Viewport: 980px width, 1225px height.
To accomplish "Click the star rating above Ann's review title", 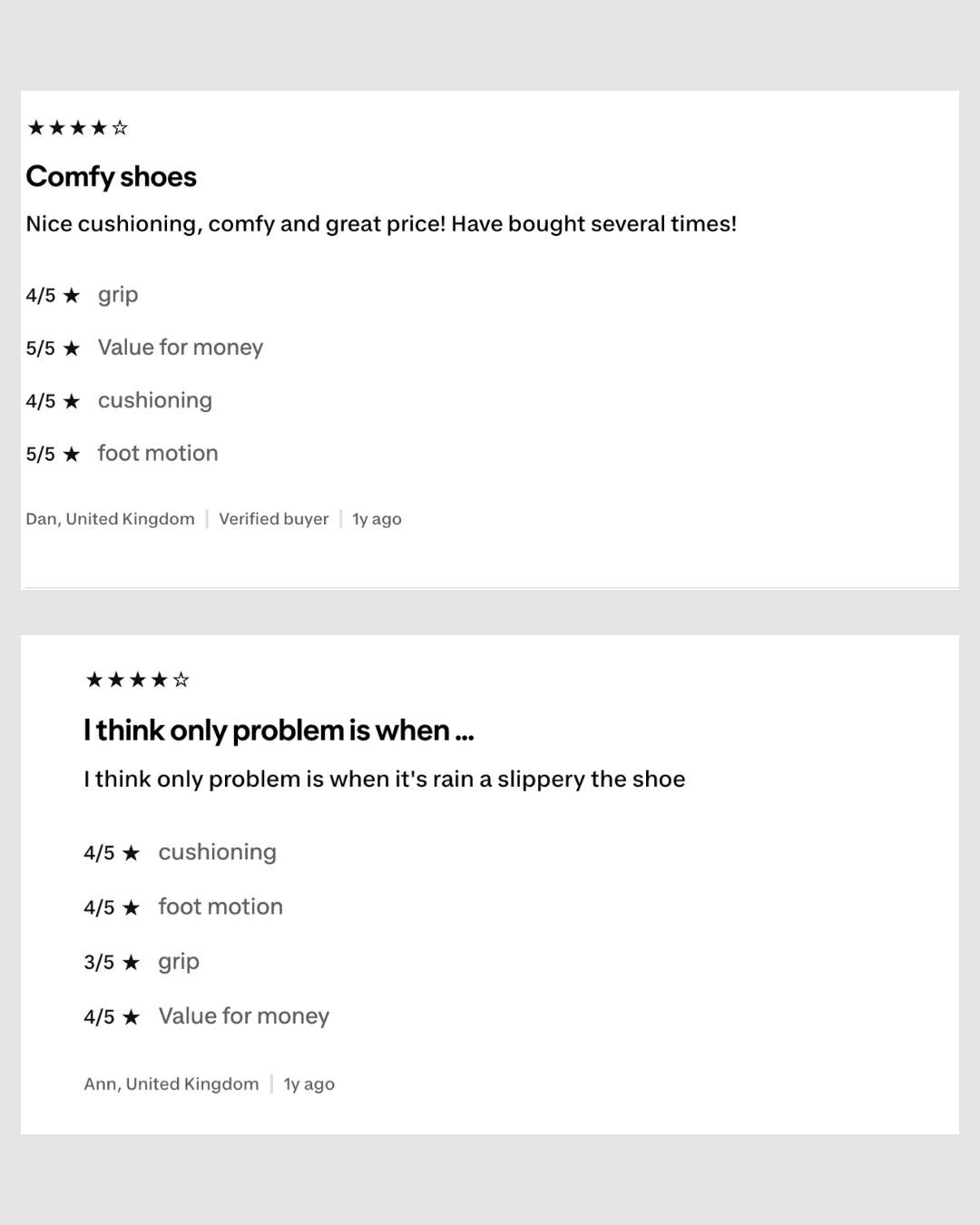I will 137,680.
